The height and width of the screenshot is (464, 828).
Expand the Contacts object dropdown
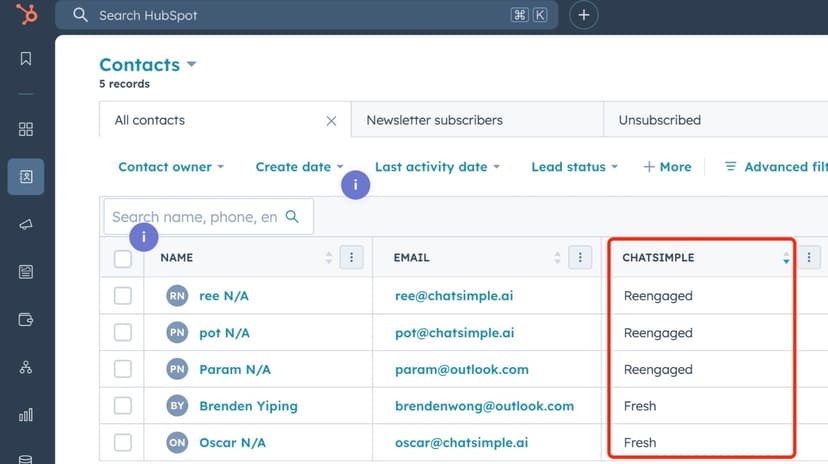148,64
